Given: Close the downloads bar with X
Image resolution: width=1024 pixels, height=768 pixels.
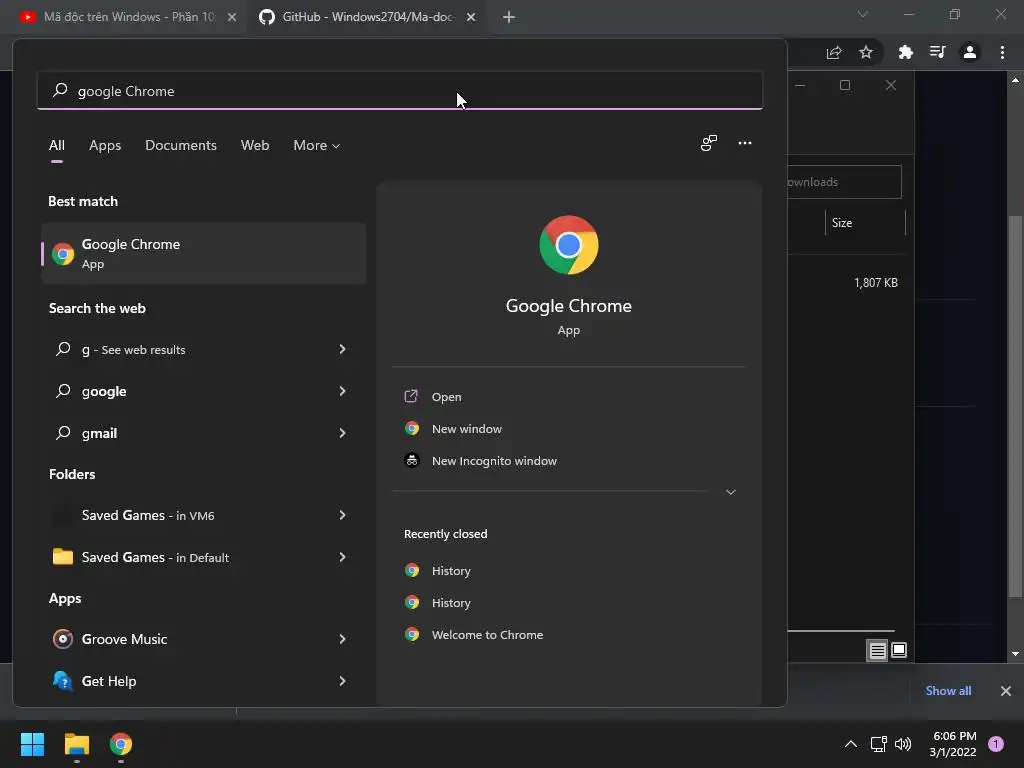Looking at the screenshot, I should pyautogui.click(x=1005, y=690).
